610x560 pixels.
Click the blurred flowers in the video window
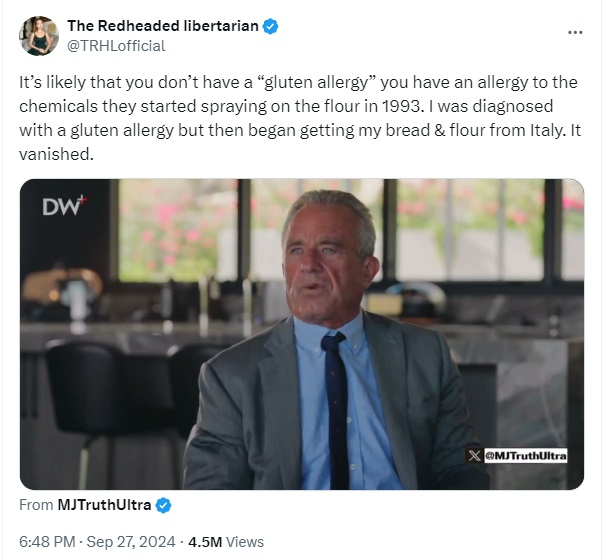[177, 230]
